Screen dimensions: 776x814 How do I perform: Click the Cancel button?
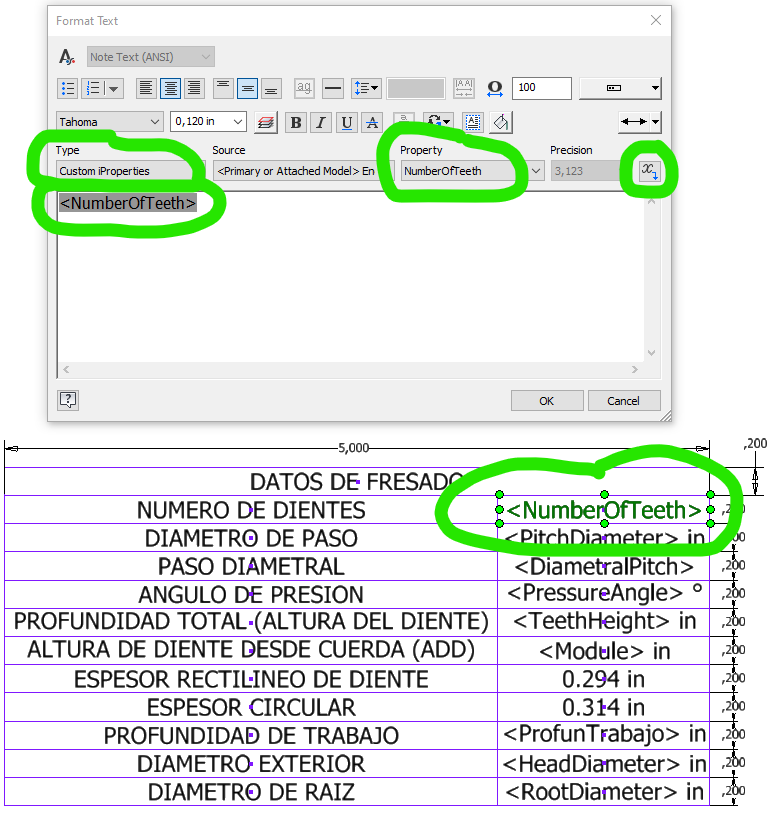pyautogui.click(x=623, y=401)
